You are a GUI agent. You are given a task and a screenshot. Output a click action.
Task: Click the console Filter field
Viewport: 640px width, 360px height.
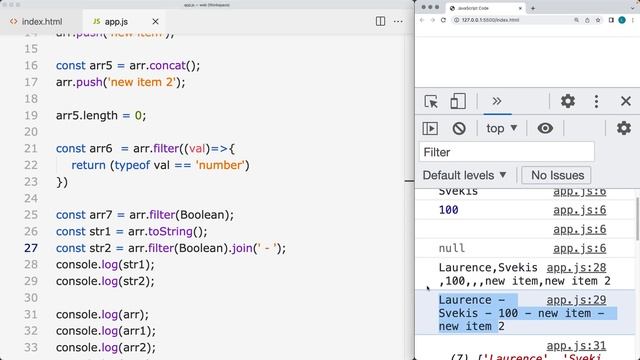[507, 152]
